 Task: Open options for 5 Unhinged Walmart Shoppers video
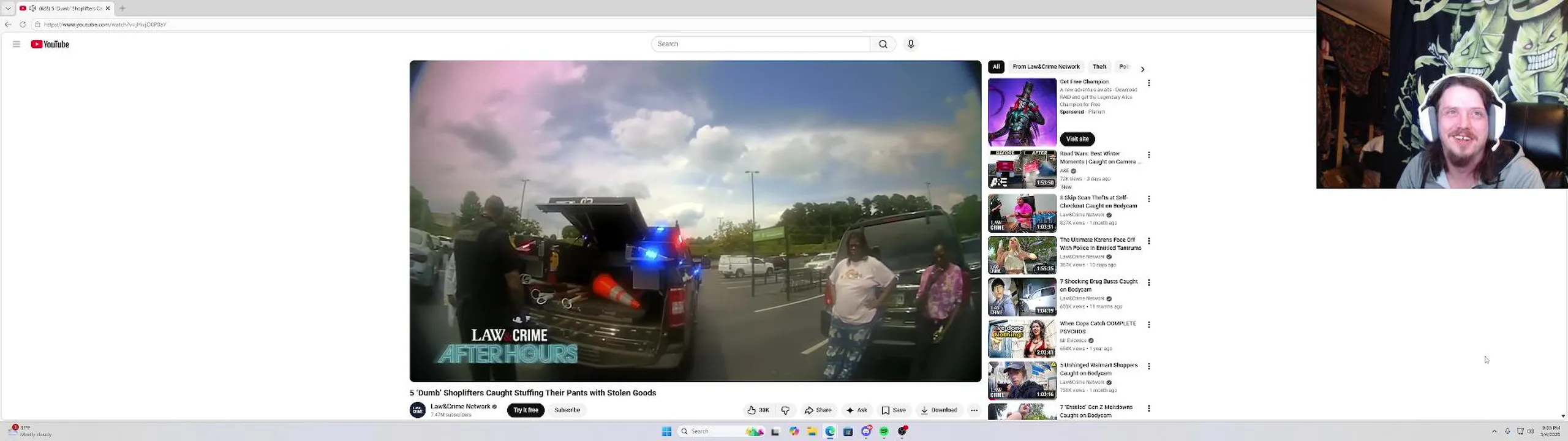[x=1149, y=366]
